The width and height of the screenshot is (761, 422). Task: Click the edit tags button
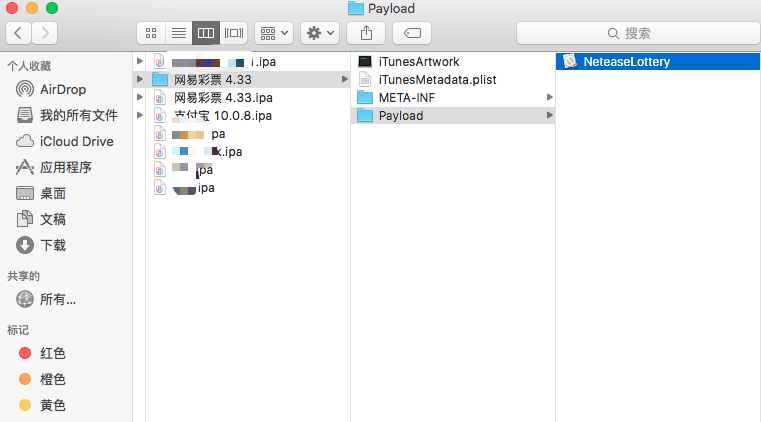click(x=412, y=33)
